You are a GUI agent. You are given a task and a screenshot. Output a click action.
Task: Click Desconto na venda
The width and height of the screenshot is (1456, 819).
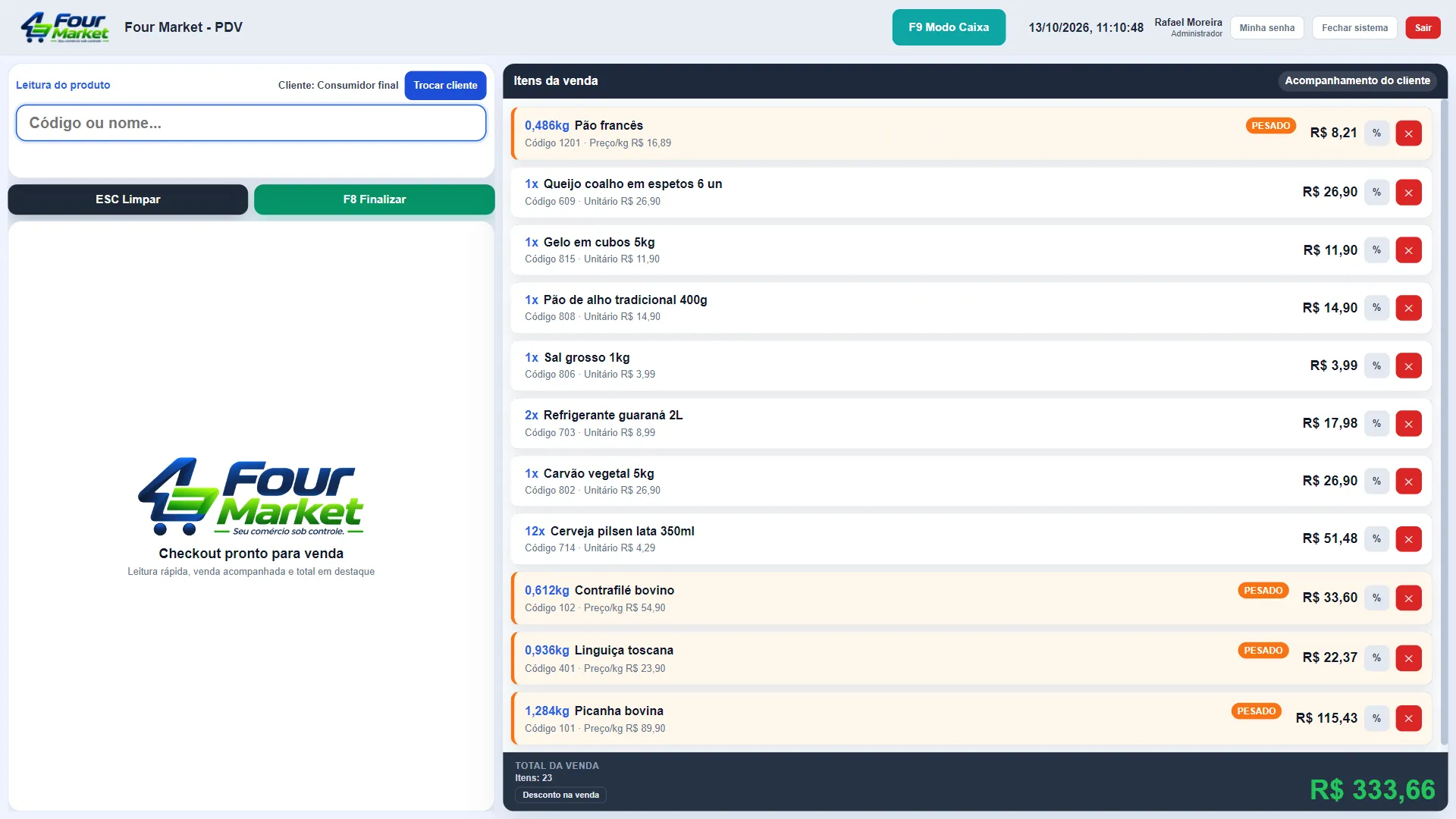[x=560, y=795]
